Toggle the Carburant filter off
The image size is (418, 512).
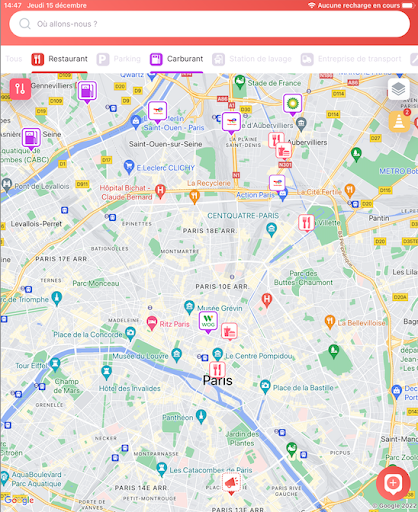(x=176, y=59)
